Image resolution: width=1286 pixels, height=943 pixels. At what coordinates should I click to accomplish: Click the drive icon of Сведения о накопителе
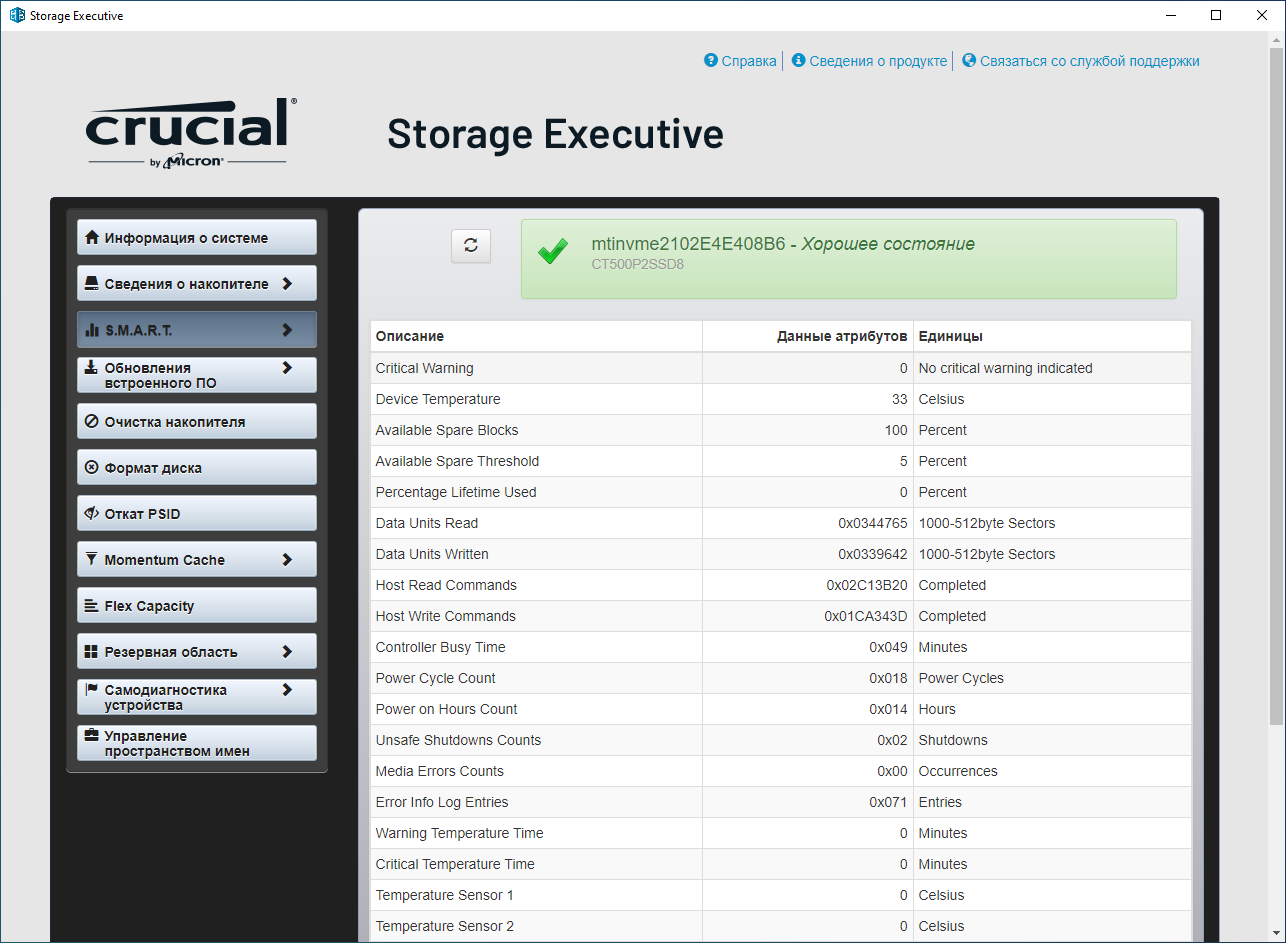pos(92,284)
